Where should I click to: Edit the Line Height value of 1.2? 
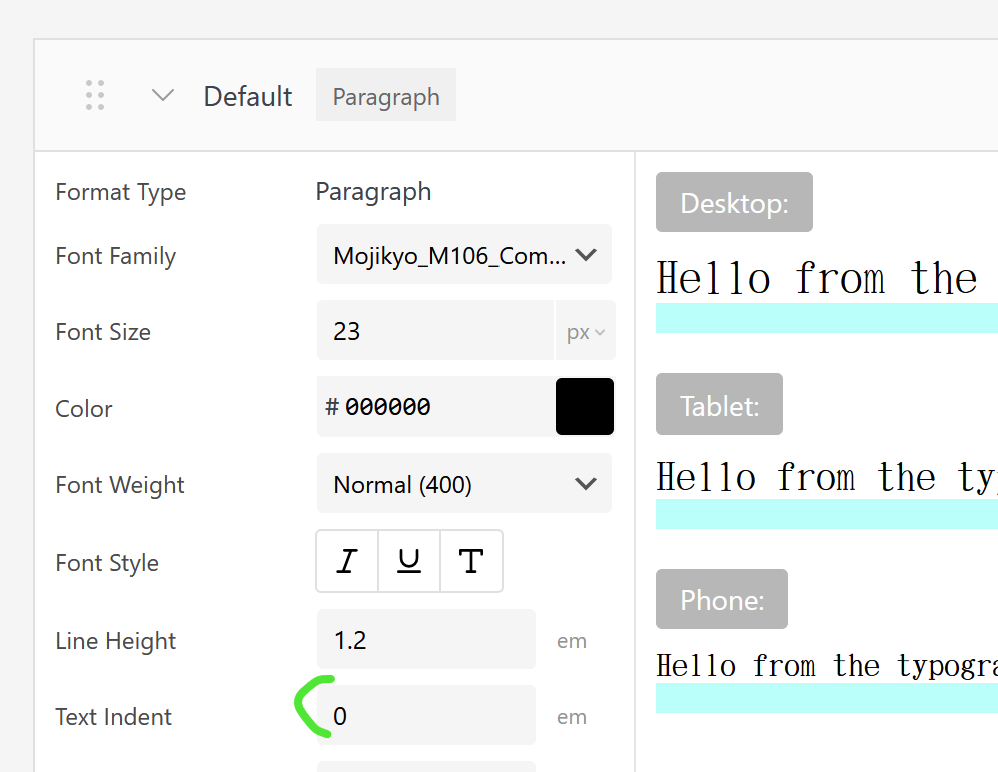click(x=425, y=639)
